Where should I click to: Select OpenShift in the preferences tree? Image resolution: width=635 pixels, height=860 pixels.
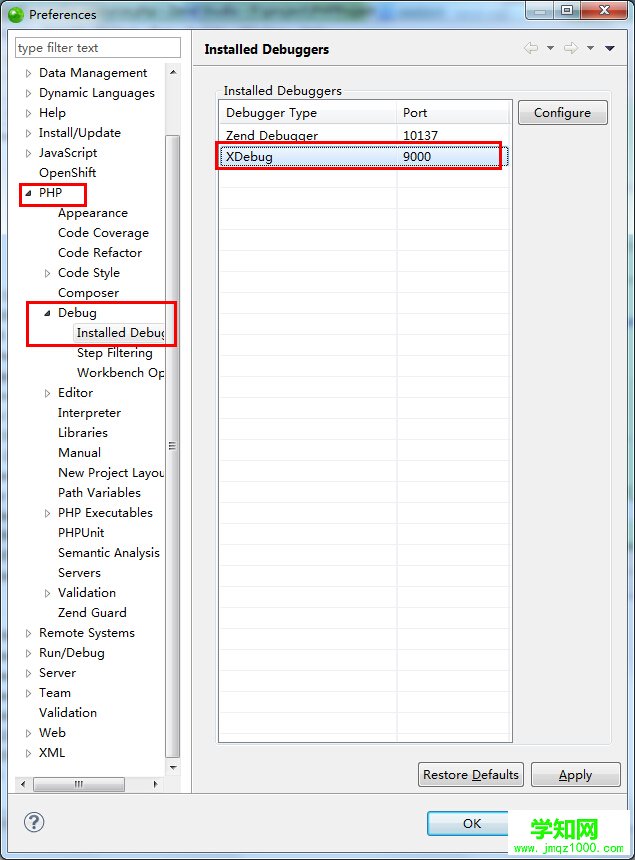click(x=67, y=173)
